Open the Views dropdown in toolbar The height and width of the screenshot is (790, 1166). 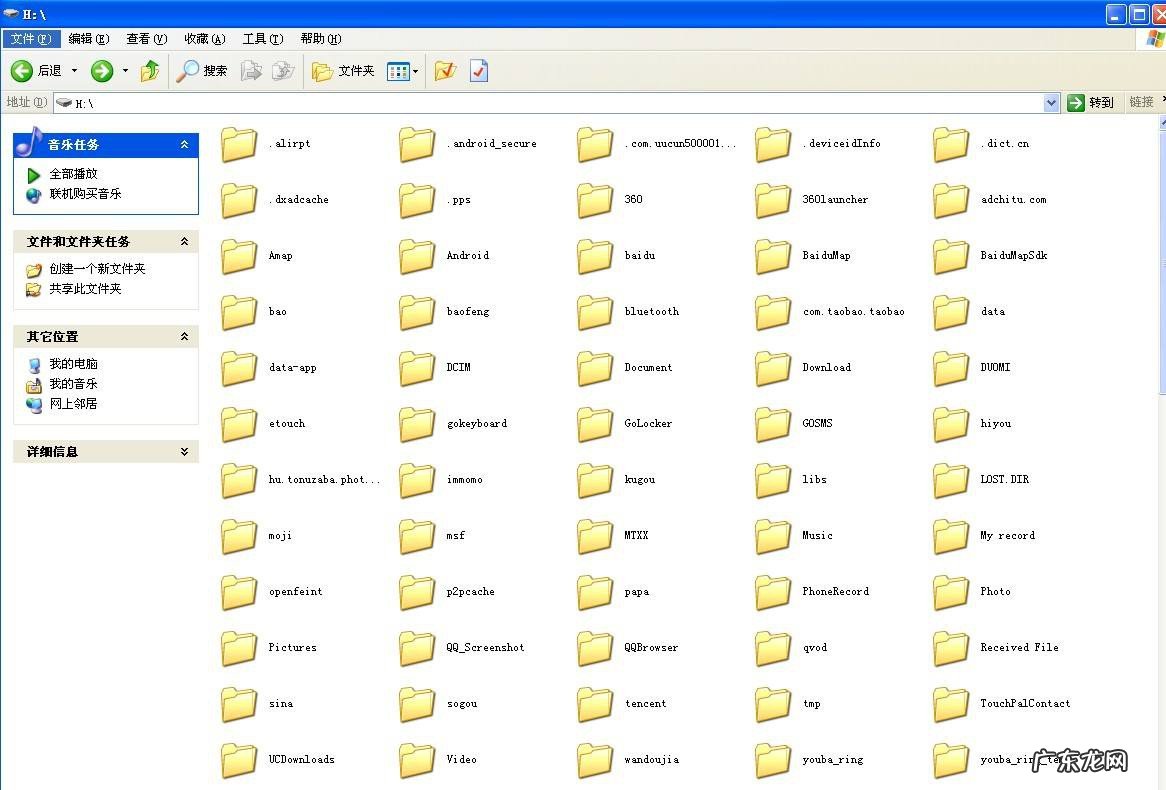(402, 71)
